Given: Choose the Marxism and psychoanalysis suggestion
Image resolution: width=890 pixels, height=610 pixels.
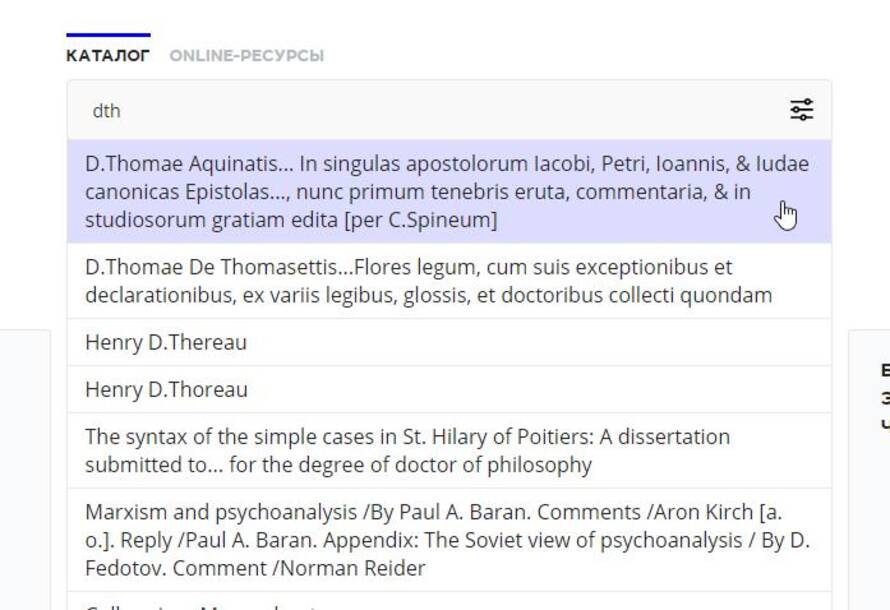Looking at the screenshot, I should [450, 540].
